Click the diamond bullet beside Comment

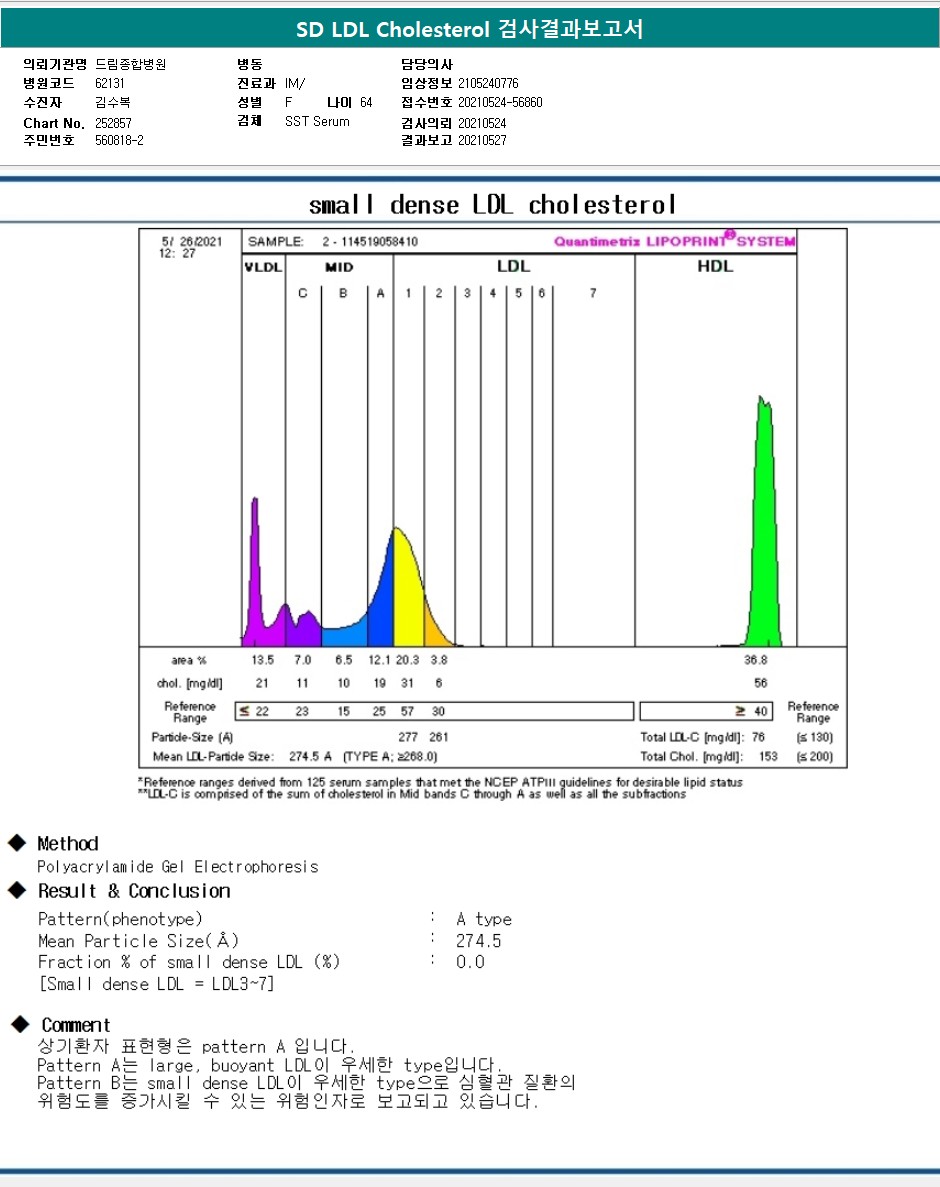(19, 1024)
